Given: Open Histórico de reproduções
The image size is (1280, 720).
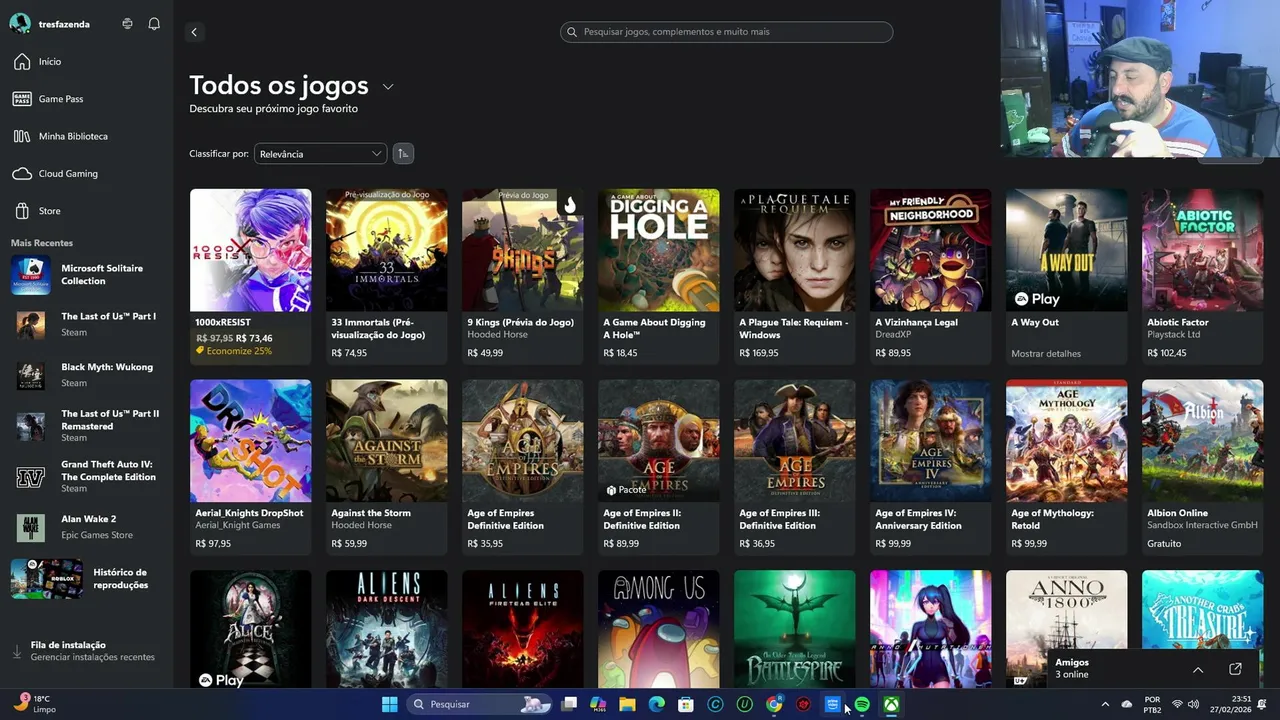Looking at the screenshot, I should 86,579.
